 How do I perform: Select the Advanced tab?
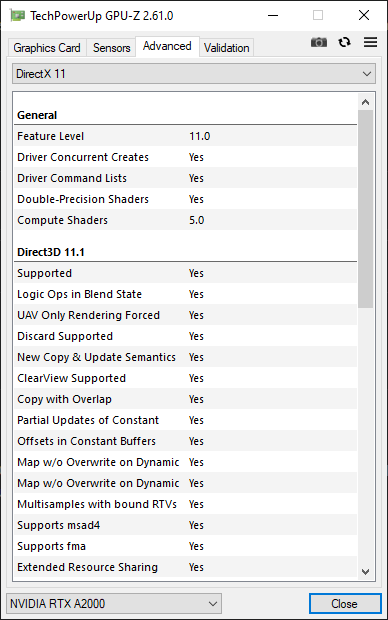(x=167, y=46)
